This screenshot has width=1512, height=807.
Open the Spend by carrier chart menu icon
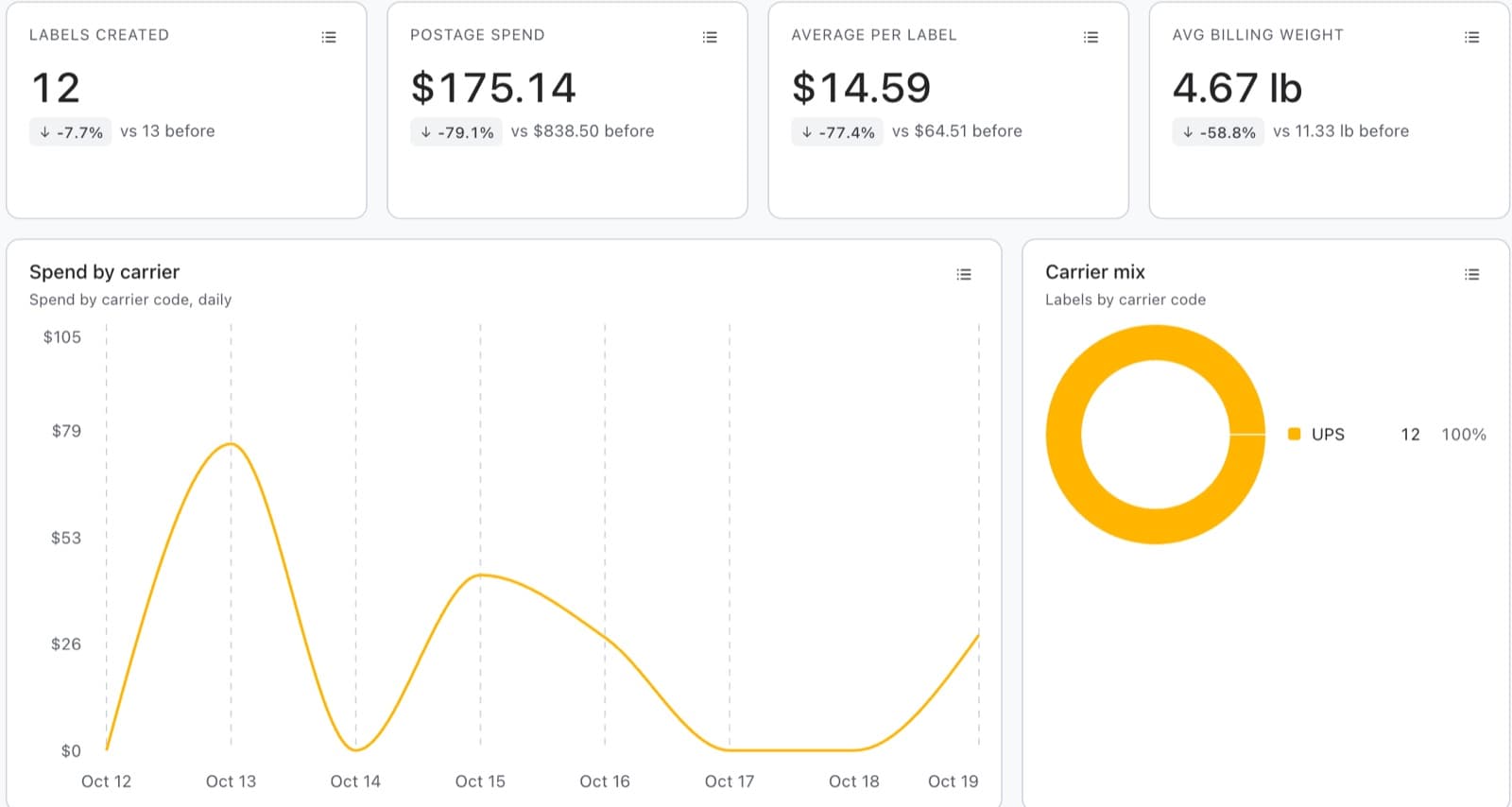964,274
